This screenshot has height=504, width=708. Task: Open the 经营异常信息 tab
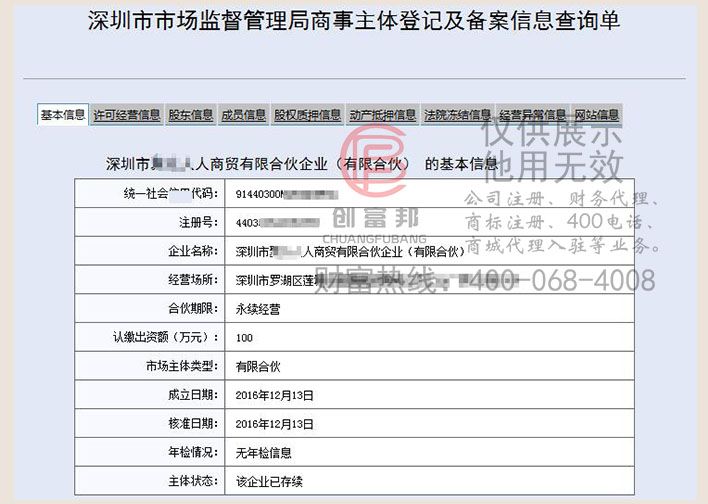click(x=532, y=115)
